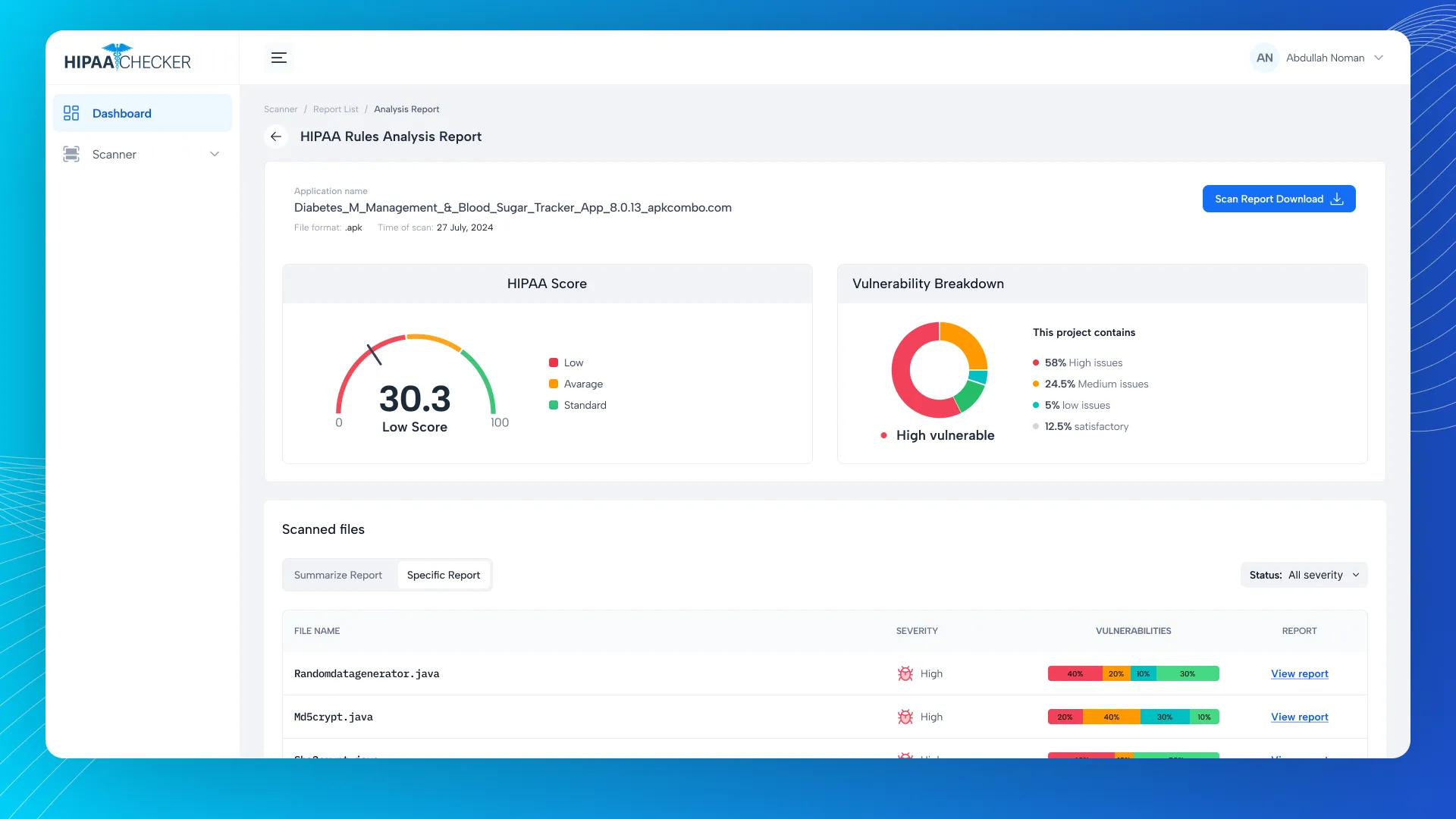Image resolution: width=1456 pixels, height=819 pixels.
Task: Click the 58% High issues entry
Action: click(1078, 362)
